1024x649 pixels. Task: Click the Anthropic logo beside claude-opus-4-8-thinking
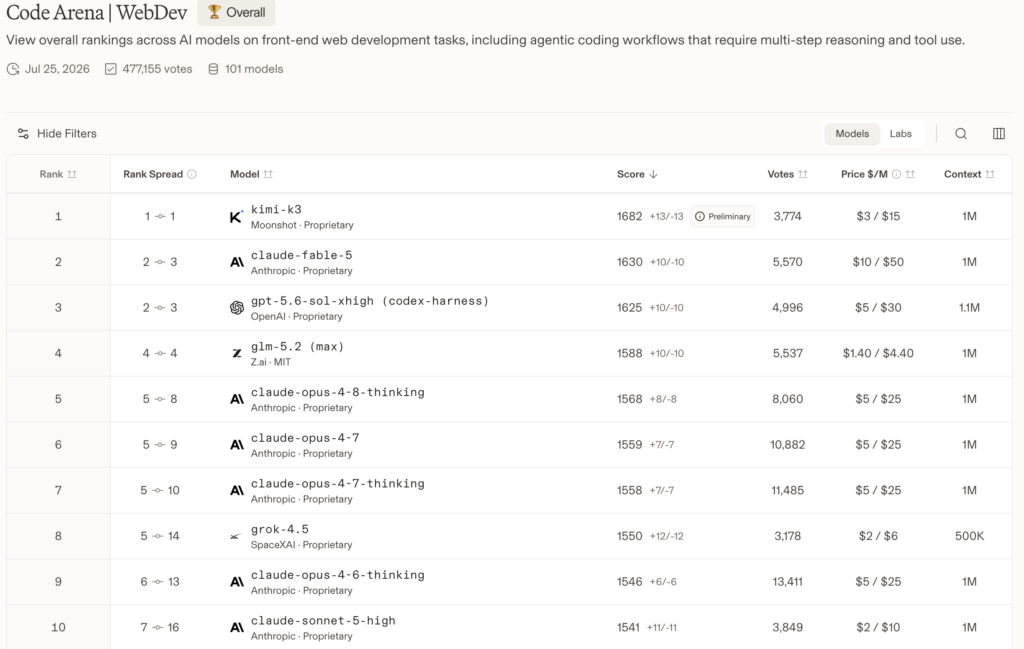236,399
